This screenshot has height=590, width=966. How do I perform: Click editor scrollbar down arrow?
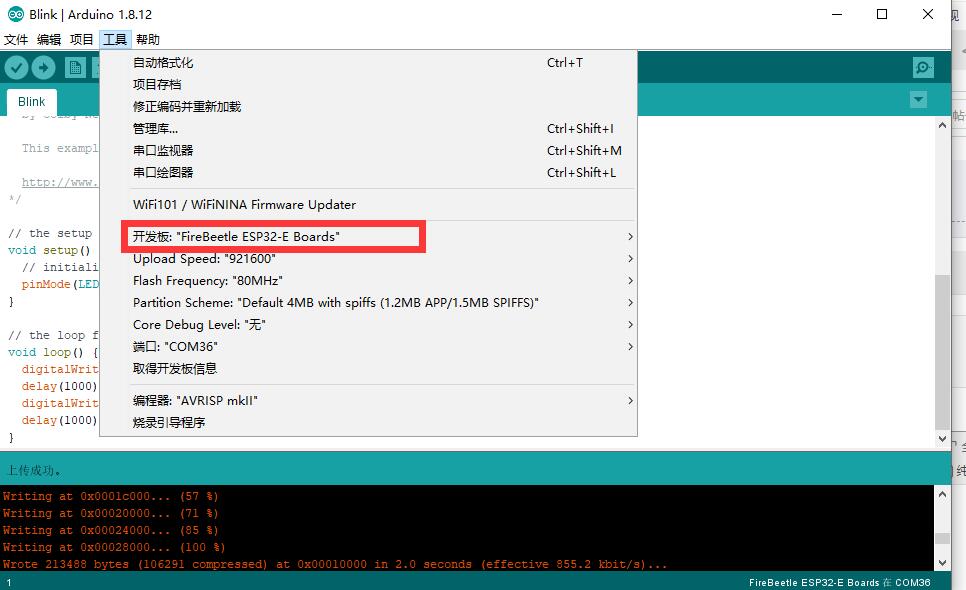pyautogui.click(x=942, y=438)
